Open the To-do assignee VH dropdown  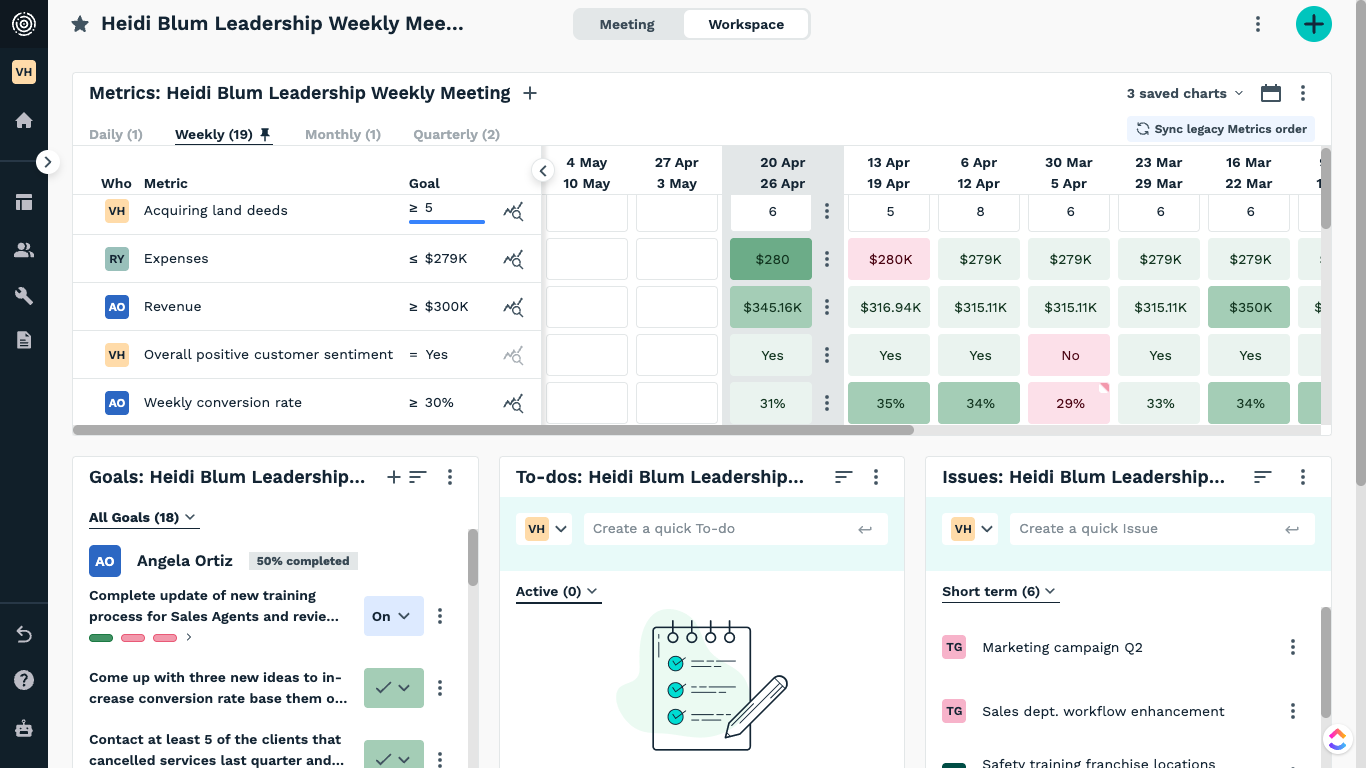[545, 529]
